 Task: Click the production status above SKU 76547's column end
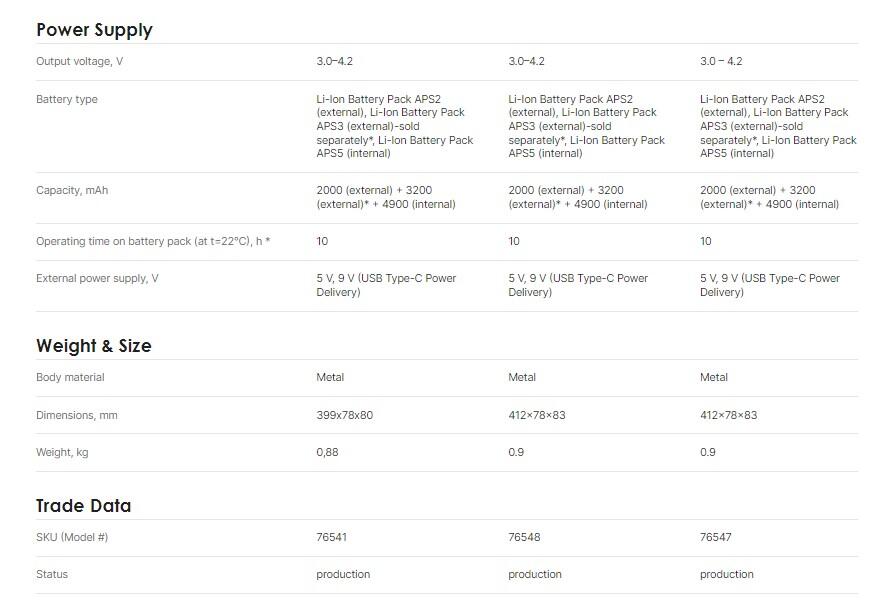(727, 575)
